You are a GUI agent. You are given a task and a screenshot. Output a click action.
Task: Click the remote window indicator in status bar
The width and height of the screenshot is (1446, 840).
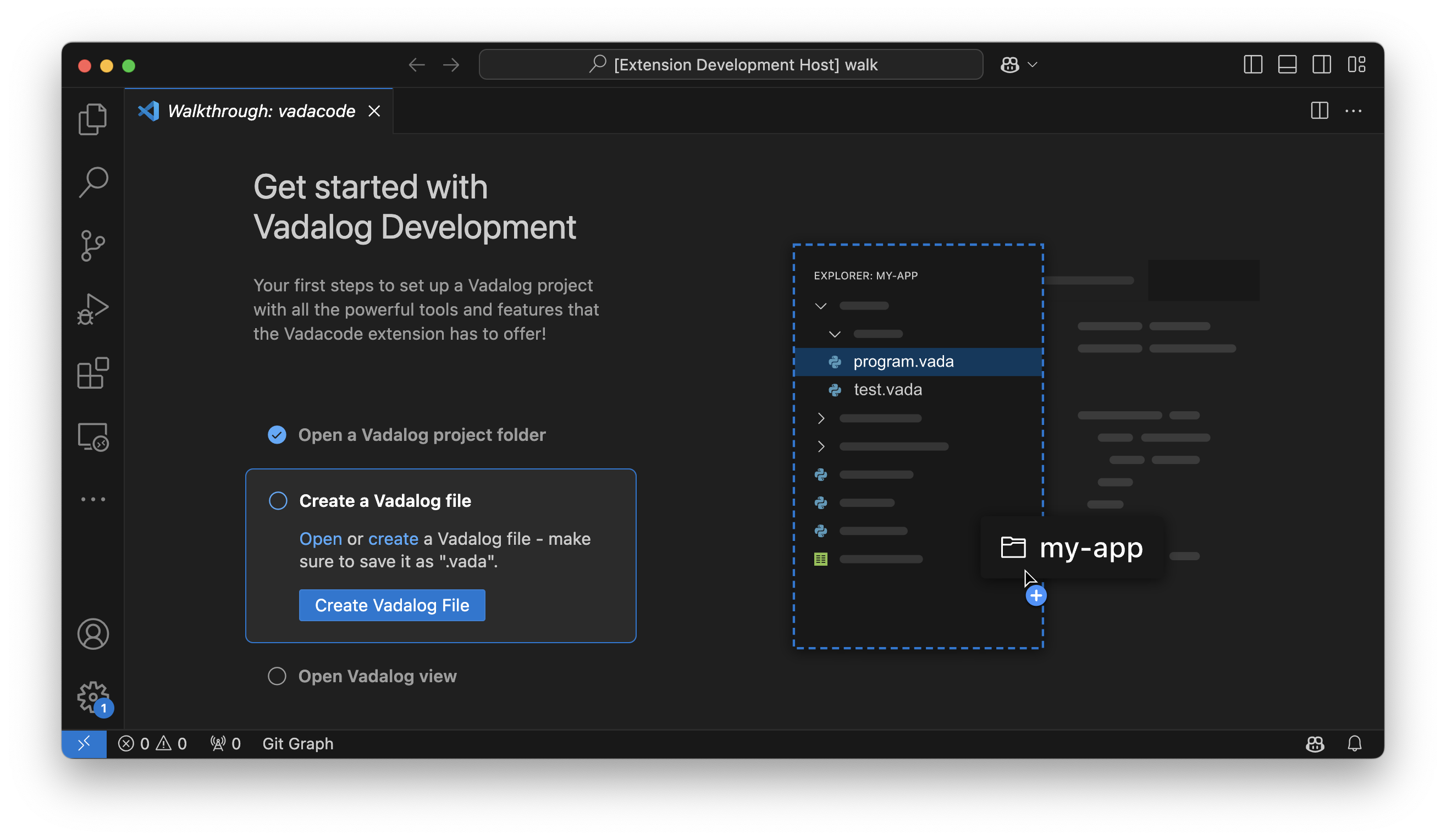[x=84, y=744]
